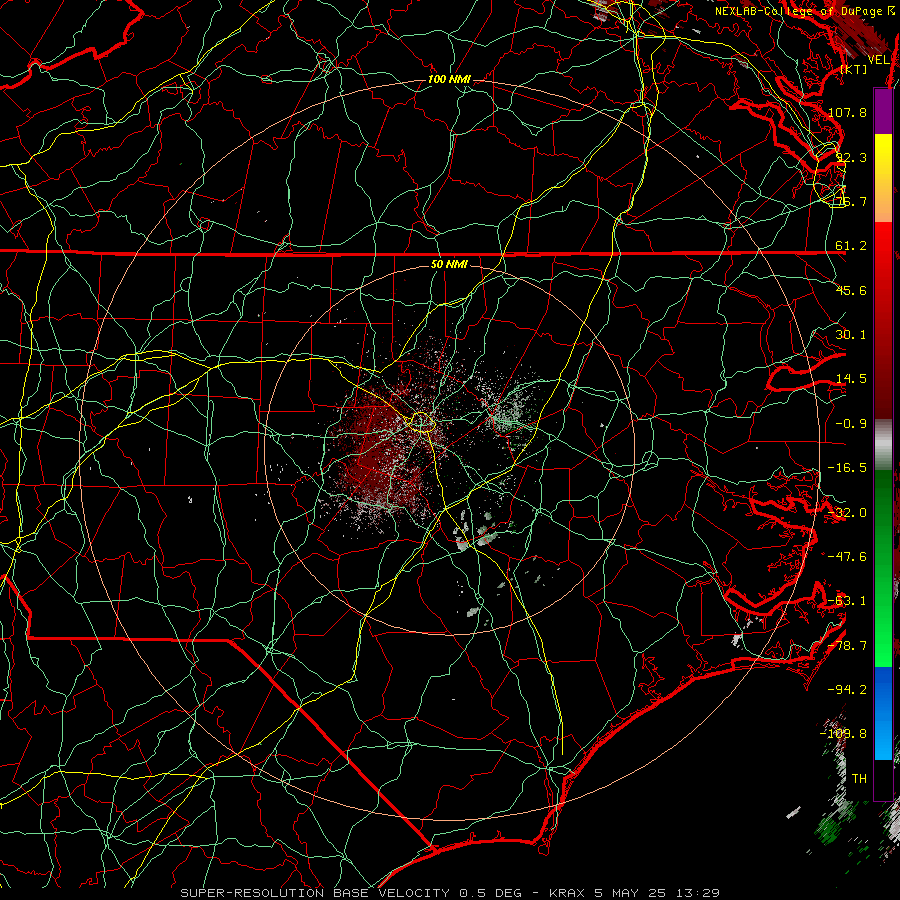Screen dimensions: 900x900
Task: Click the 45.6 velocity scale value
Action: point(851,290)
